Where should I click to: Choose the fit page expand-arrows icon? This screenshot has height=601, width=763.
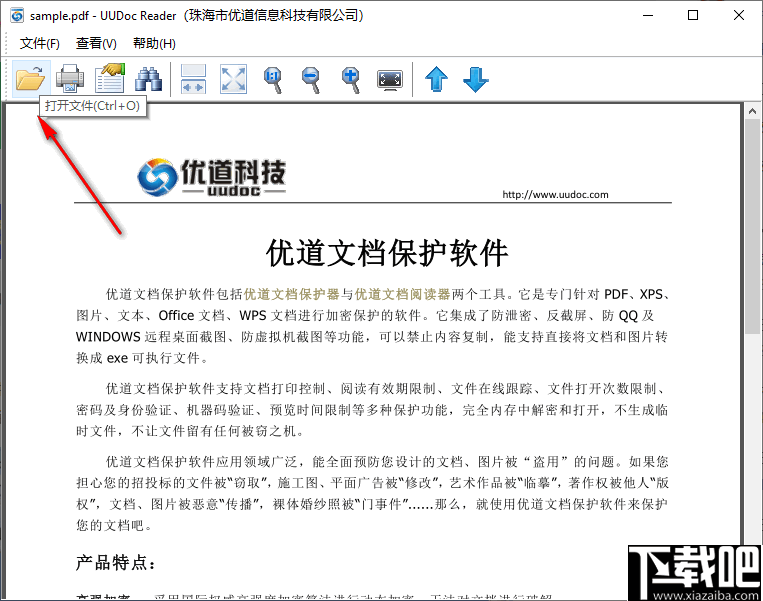(x=233, y=79)
